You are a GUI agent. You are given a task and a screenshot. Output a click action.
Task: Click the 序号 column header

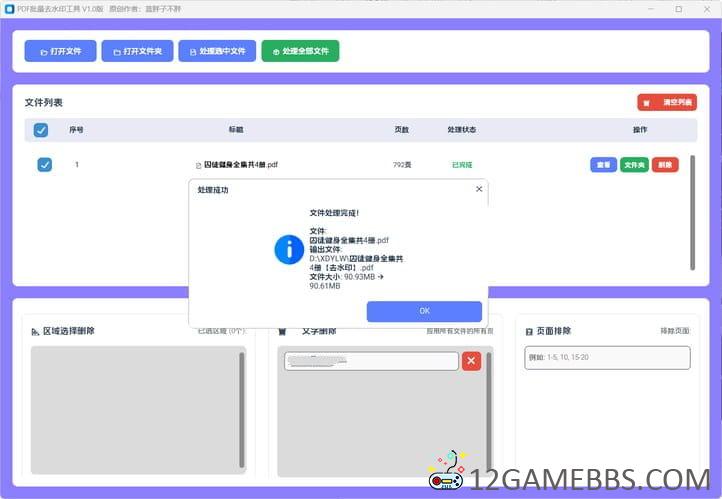76,130
